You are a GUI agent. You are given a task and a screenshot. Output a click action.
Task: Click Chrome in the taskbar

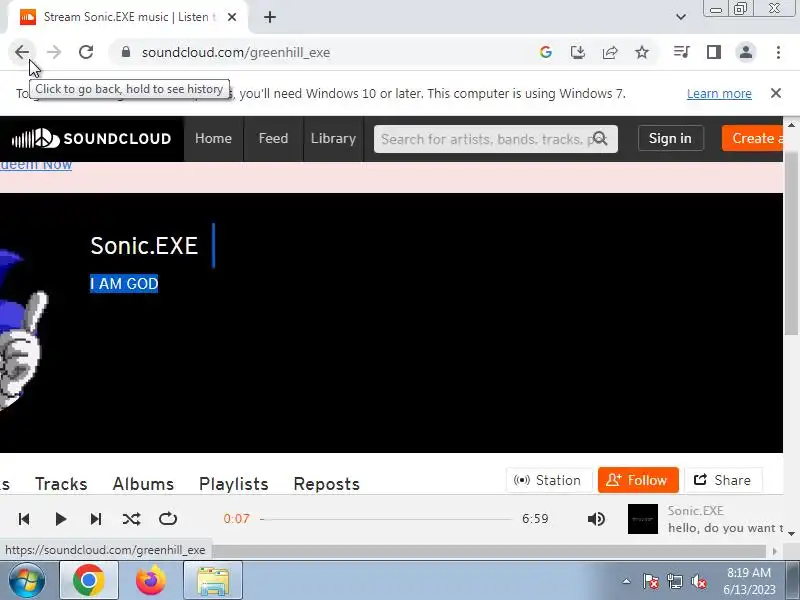pos(89,580)
